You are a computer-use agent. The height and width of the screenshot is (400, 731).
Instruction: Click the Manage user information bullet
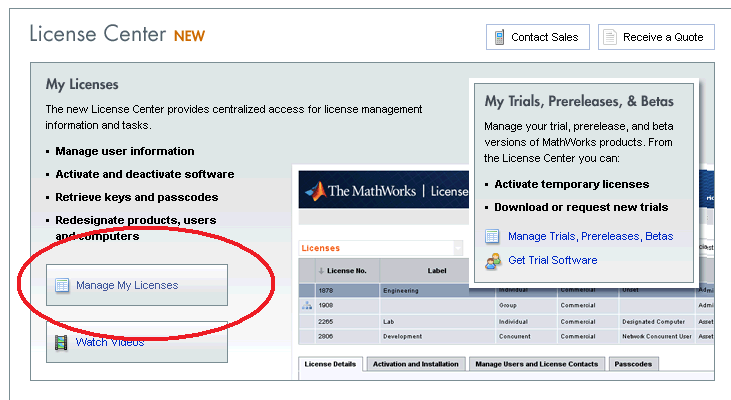[124, 151]
